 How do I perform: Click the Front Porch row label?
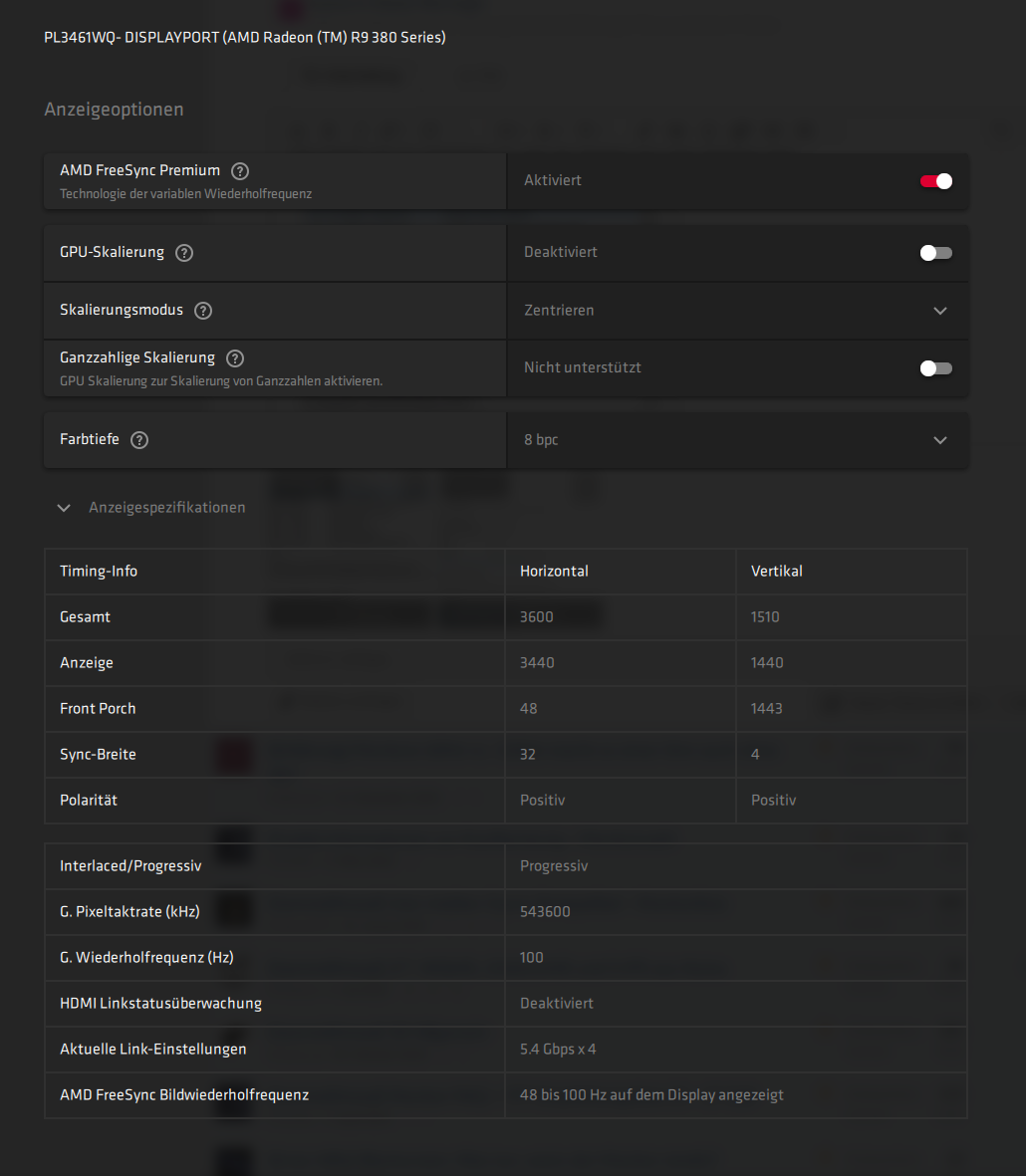pyautogui.click(x=98, y=709)
